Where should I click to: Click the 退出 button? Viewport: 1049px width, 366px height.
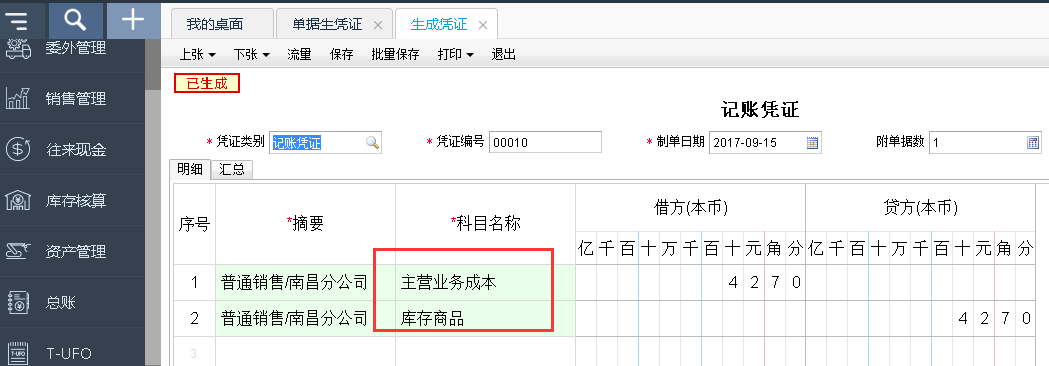click(x=503, y=55)
